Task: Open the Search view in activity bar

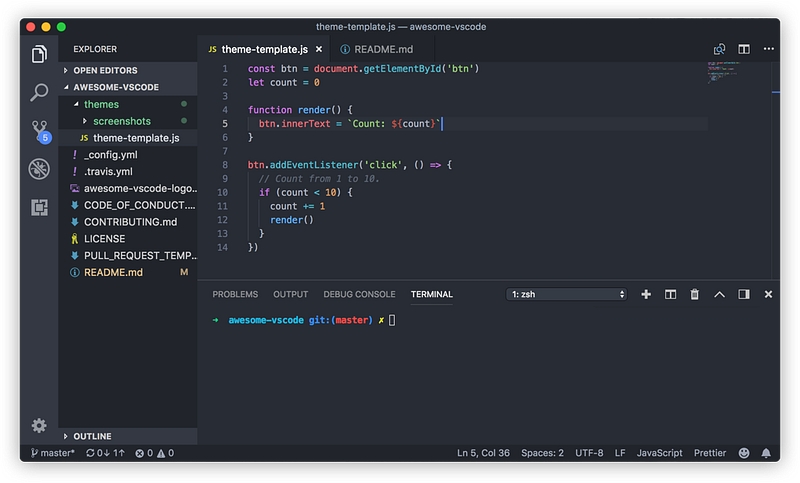Action: 39,92
